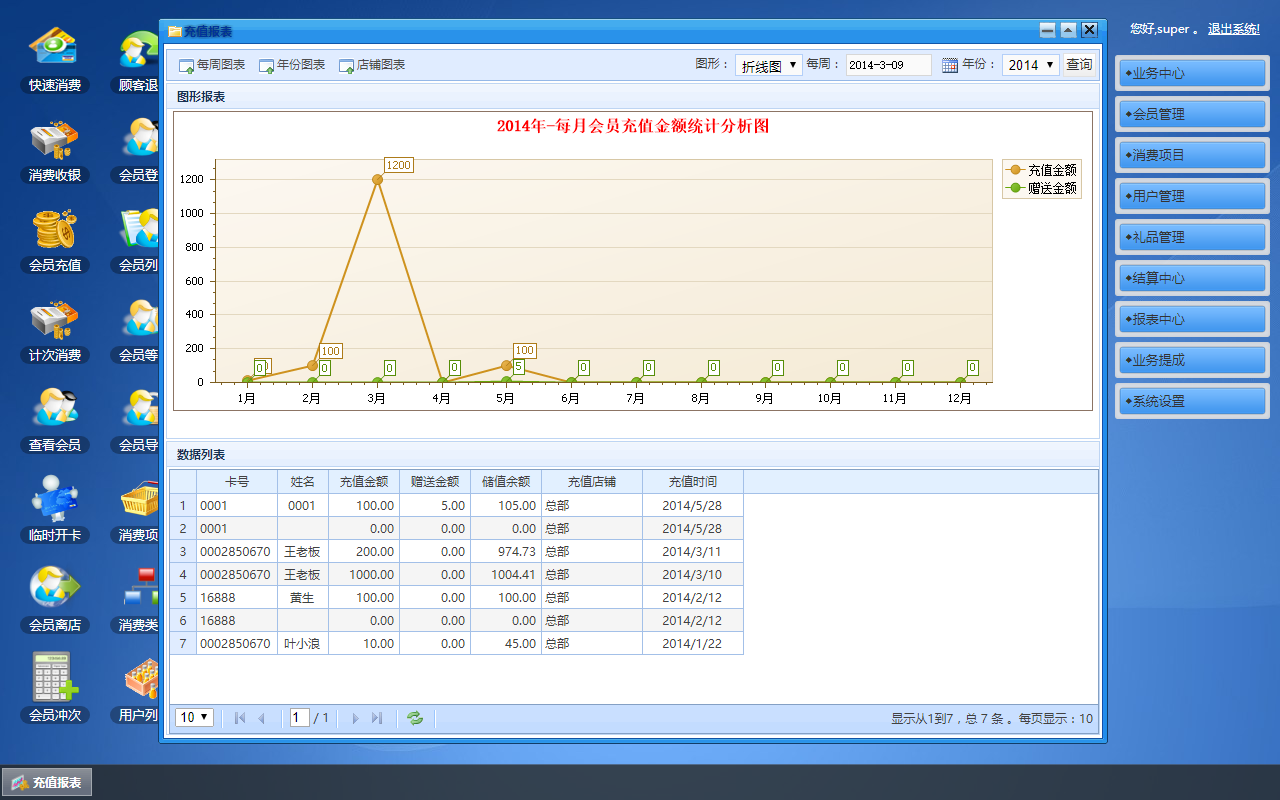Switch to the 年份图表 view

(292, 65)
